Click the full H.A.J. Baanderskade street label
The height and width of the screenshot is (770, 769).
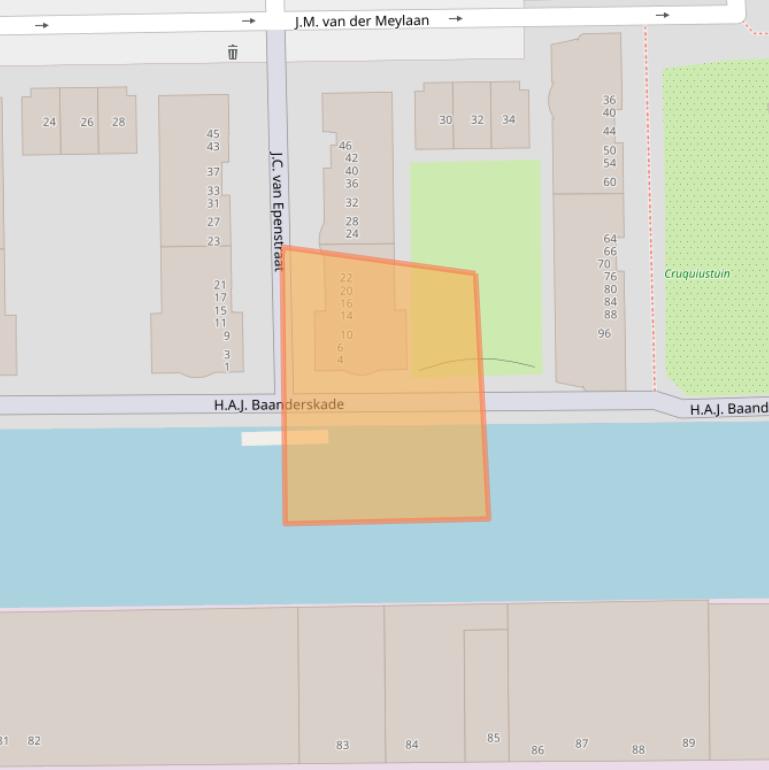click(x=278, y=405)
